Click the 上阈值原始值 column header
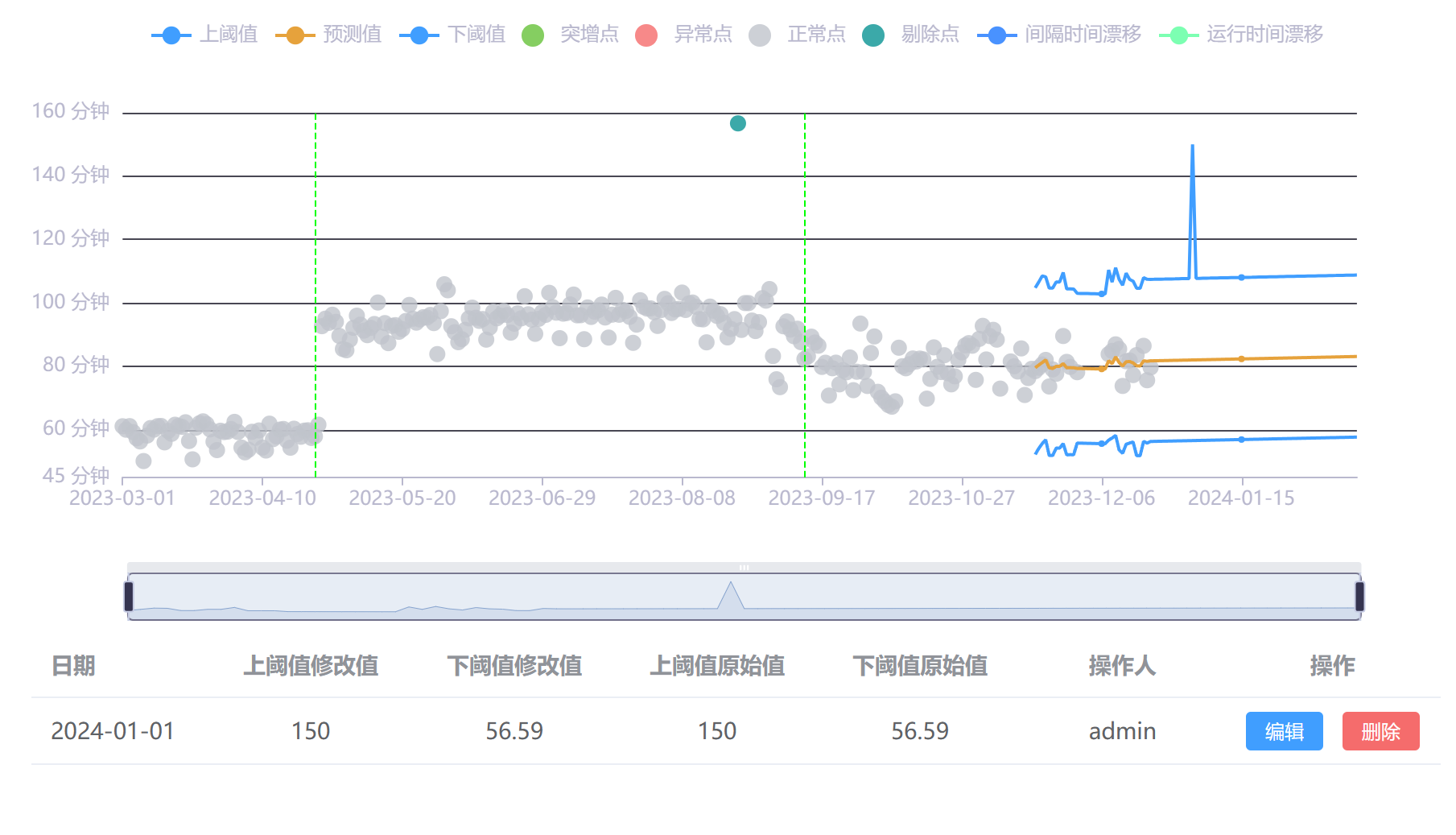 click(717, 666)
